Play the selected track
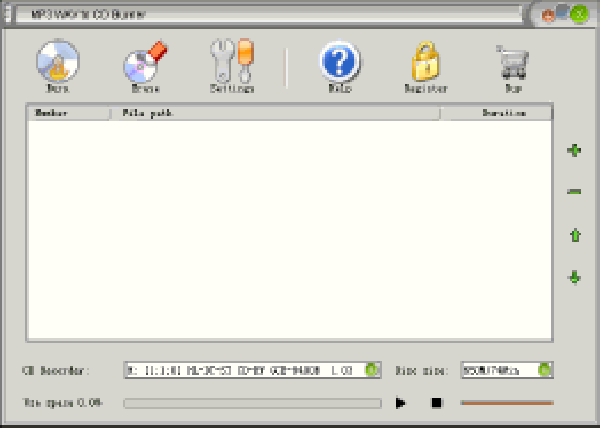The height and width of the screenshot is (428, 600). (400, 403)
